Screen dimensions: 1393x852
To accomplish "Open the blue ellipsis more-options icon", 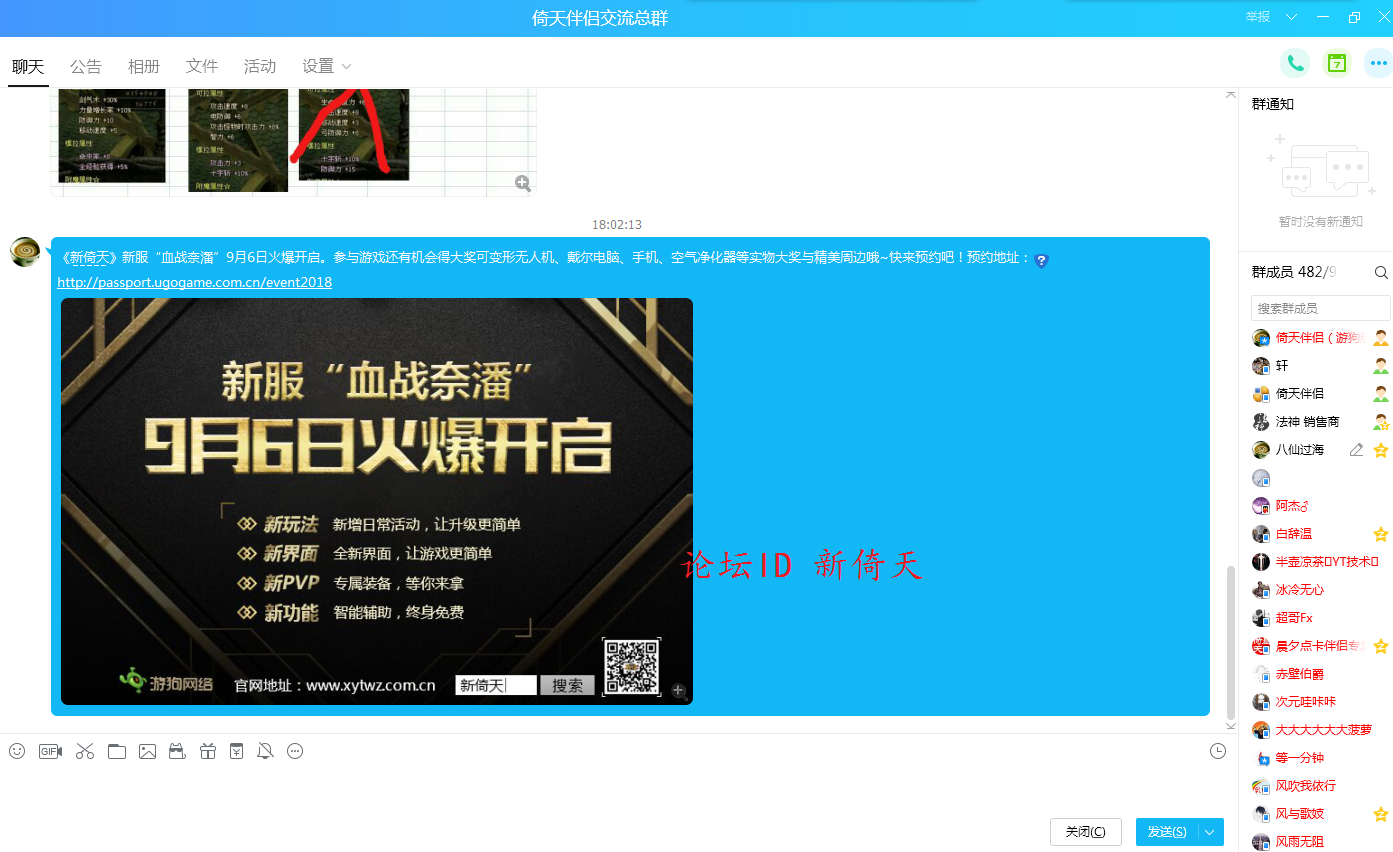I will click(1379, 63).
